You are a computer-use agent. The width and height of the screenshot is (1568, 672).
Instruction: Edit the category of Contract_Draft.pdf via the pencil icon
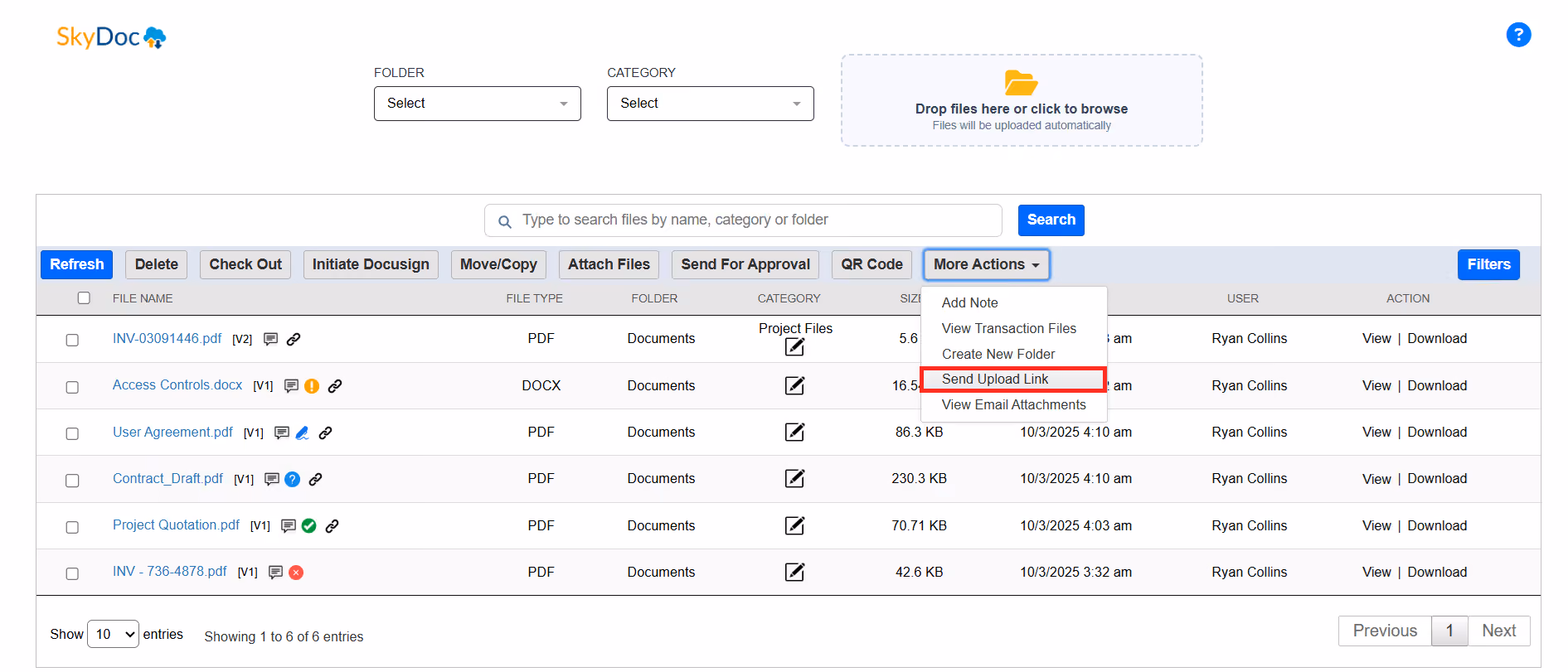794,478
